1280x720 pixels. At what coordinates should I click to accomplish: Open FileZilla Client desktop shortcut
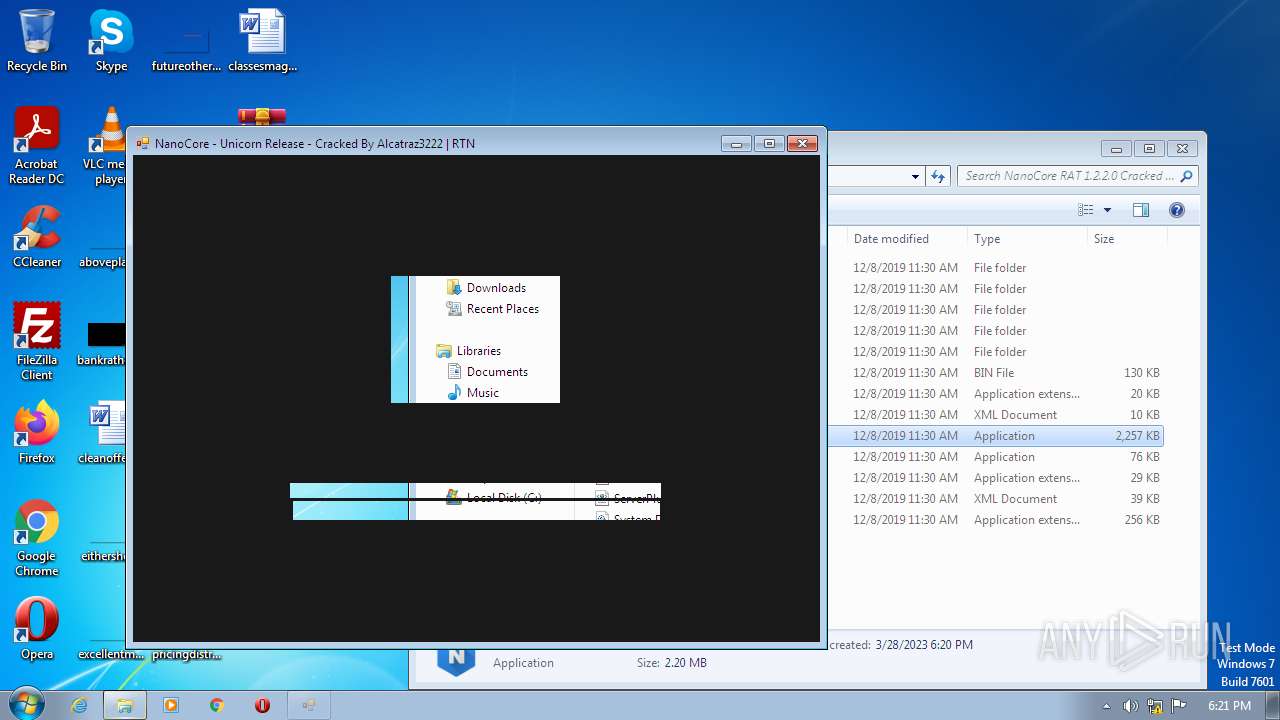coord(37,342)
